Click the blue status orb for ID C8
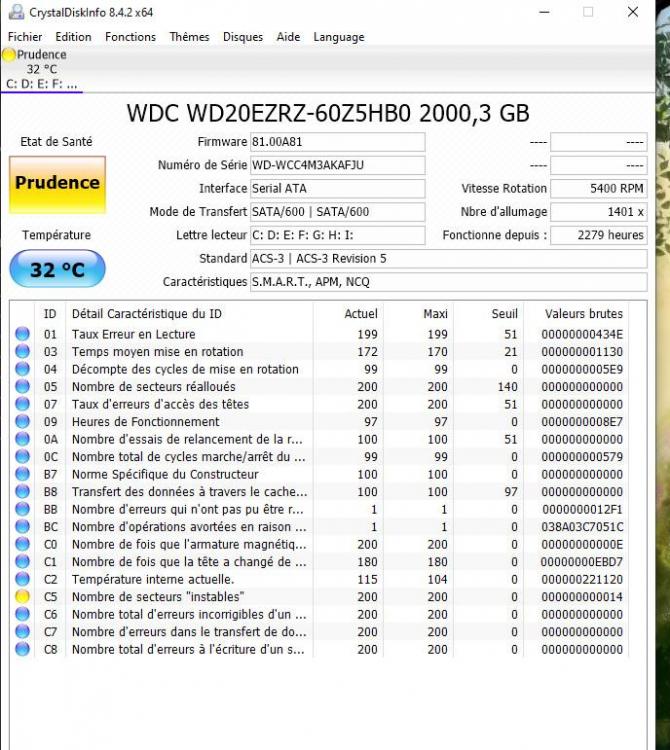This screenshot has width=670, height=750. pos(22,650)
